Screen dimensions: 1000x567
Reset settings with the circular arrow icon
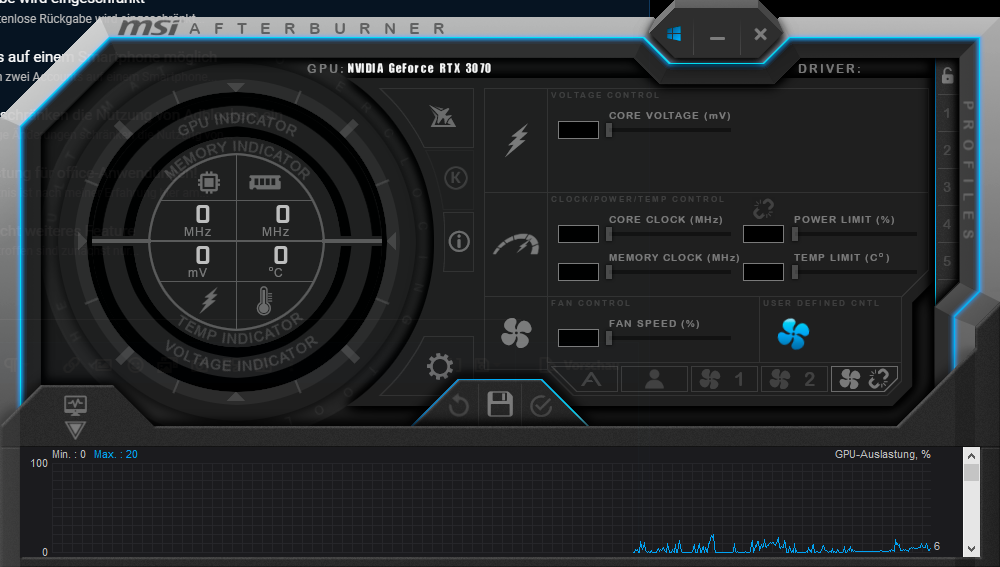click(x=459, y=406)
